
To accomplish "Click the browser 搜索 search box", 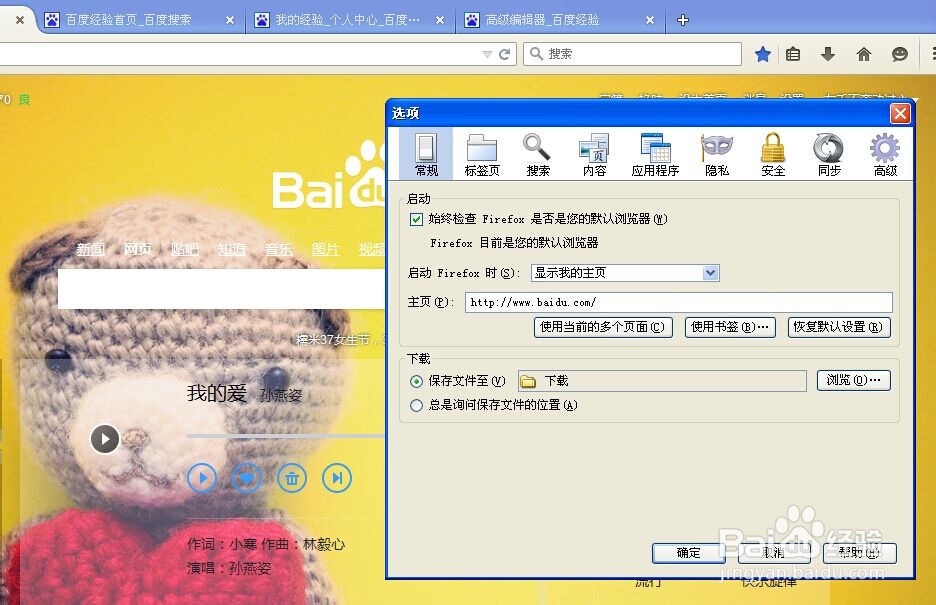I will (x=632, y=54).
